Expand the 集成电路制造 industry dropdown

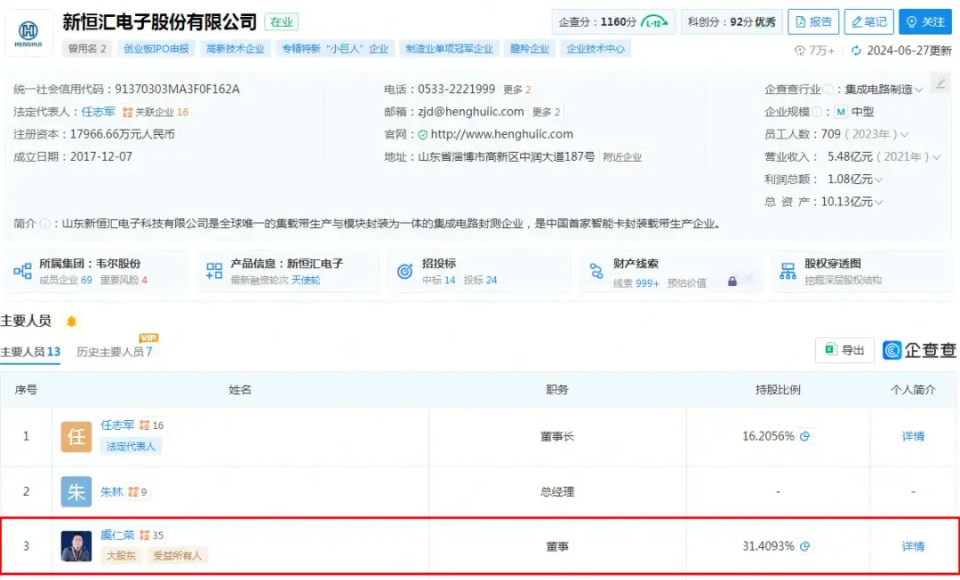coord(919,90)
